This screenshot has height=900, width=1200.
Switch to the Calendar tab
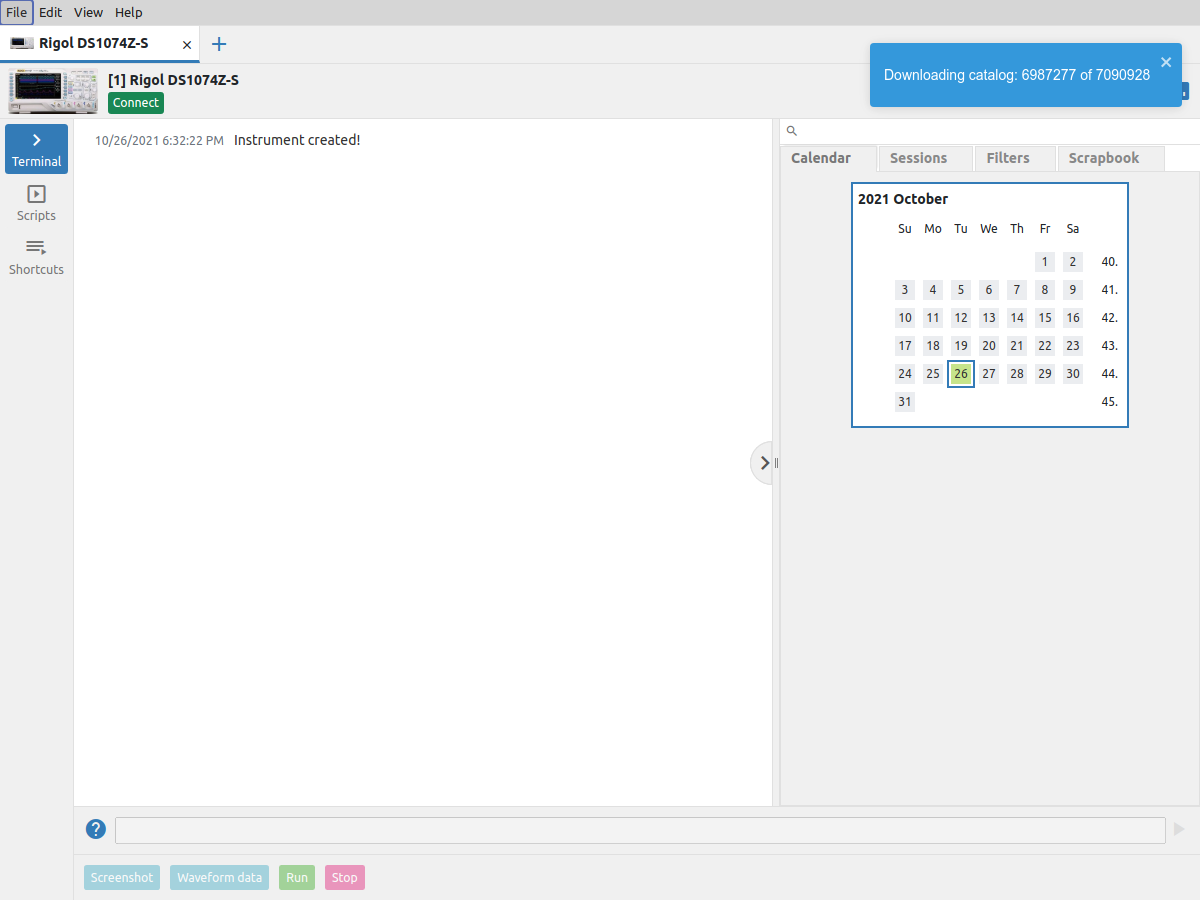(x=828, y=158)
